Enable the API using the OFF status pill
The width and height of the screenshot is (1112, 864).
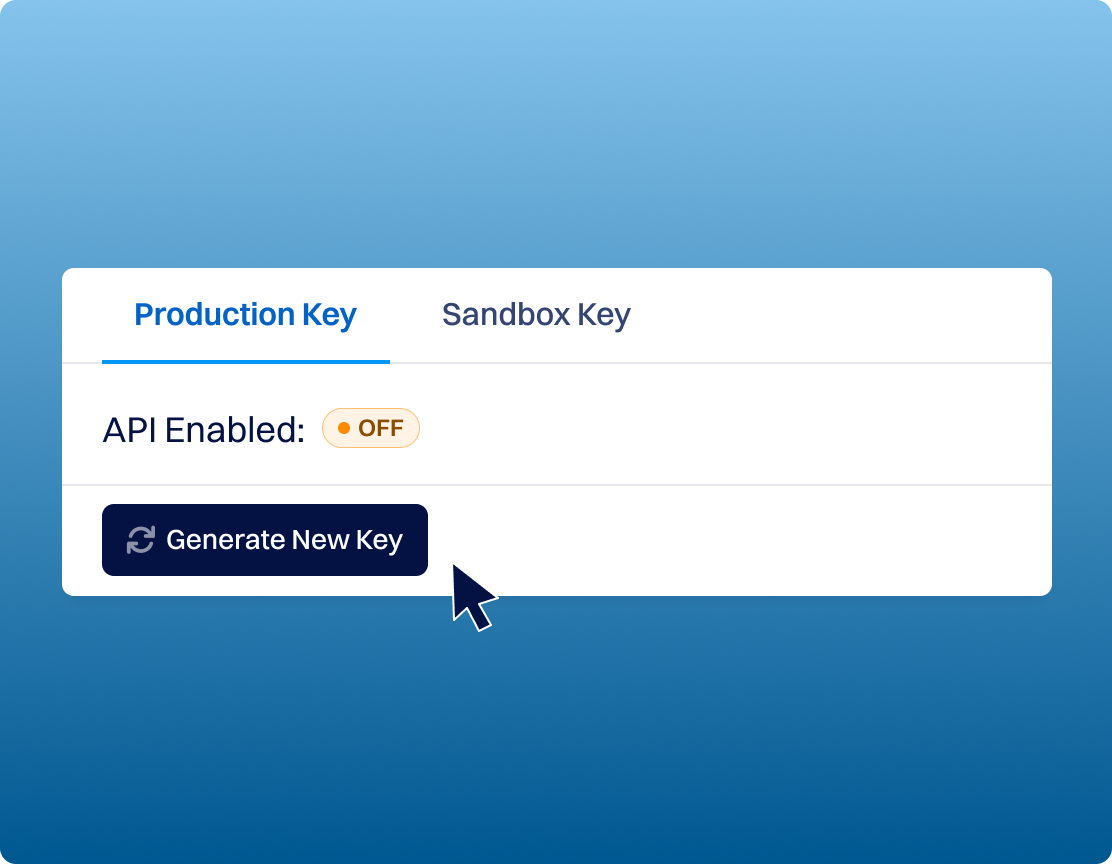pyautogui.click(x=371, y=428)
